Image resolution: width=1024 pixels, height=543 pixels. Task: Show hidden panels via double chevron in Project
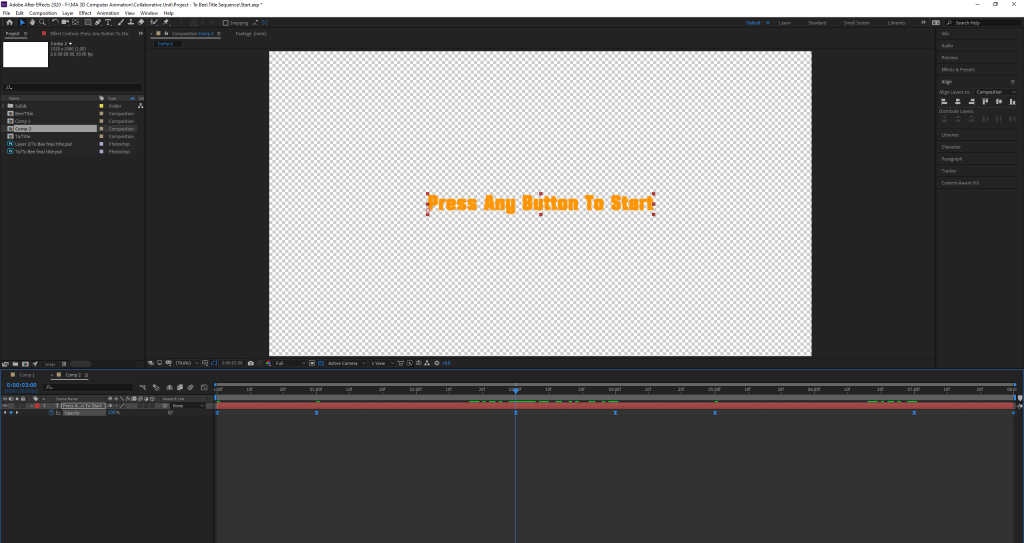click(140, 33)
